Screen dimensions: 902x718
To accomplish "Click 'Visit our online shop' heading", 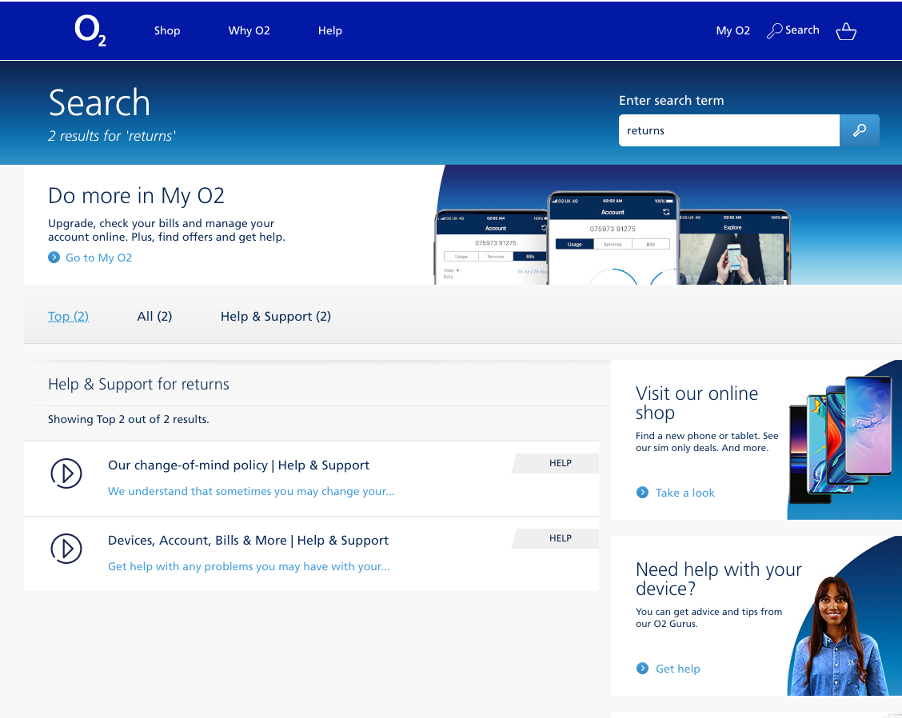I will 697,403.
